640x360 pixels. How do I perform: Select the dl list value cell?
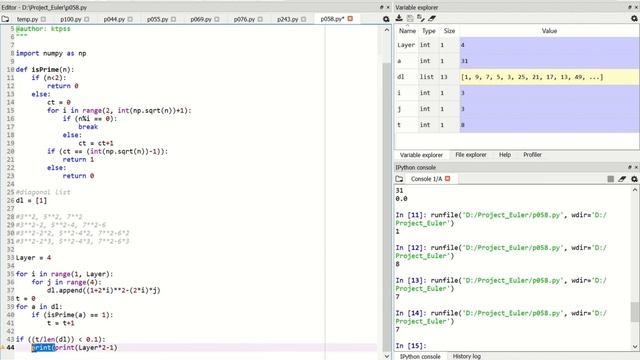click(549, 77)
